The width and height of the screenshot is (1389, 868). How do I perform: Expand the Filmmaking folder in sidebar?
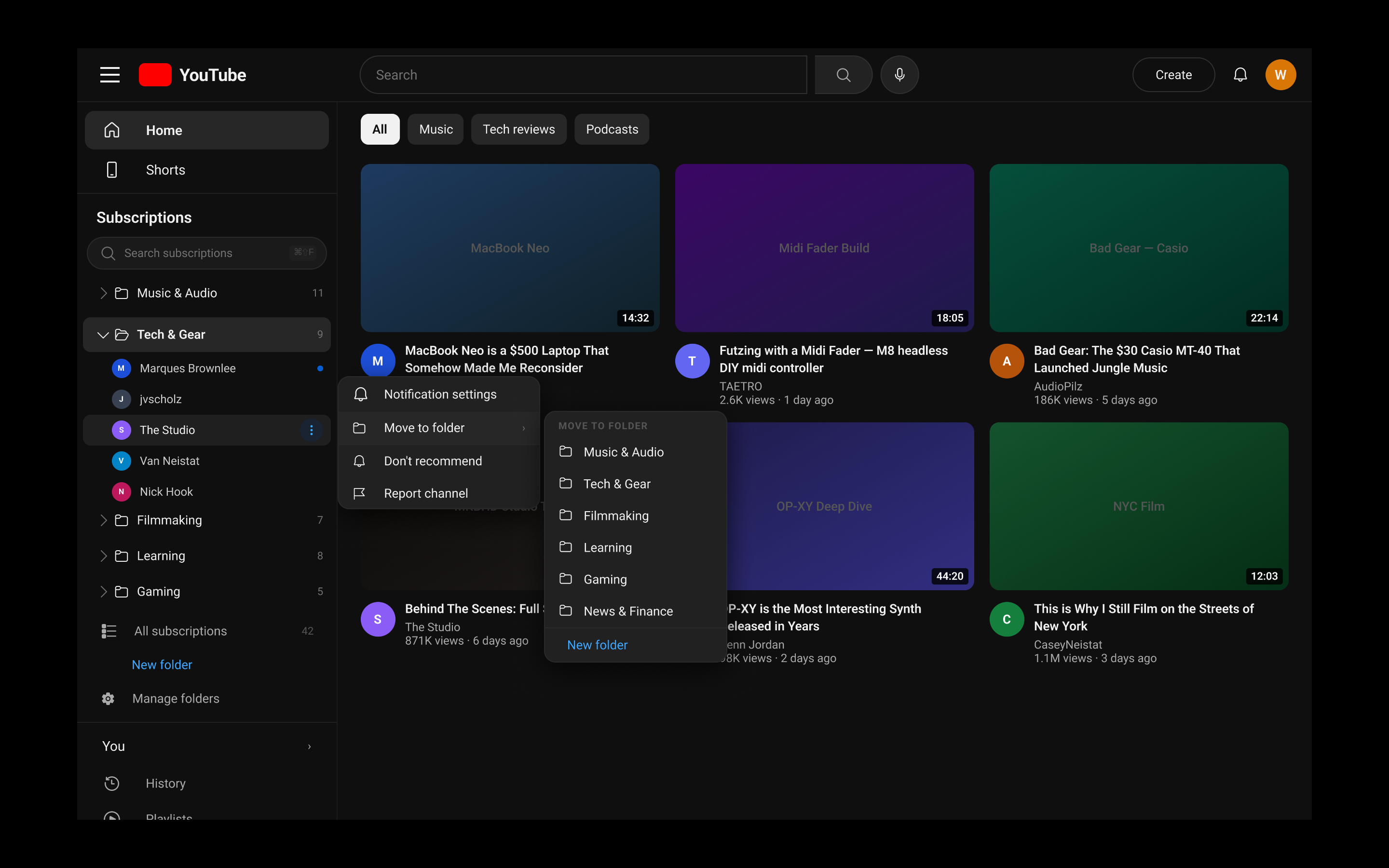(103, 520)
